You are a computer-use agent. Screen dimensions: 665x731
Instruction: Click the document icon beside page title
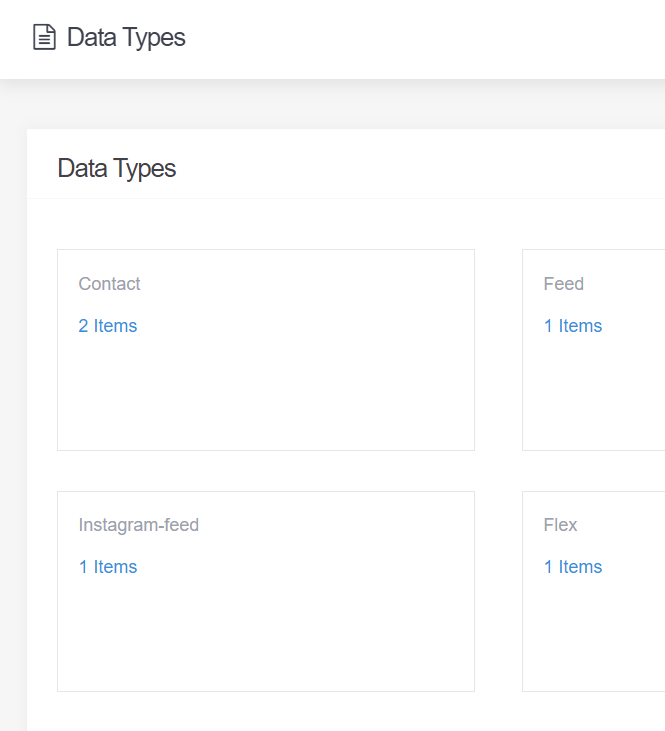point(44,37)
